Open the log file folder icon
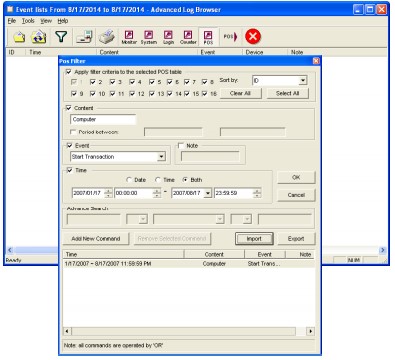The height and width of the screenshot is (360, 395). click(19, 37)
